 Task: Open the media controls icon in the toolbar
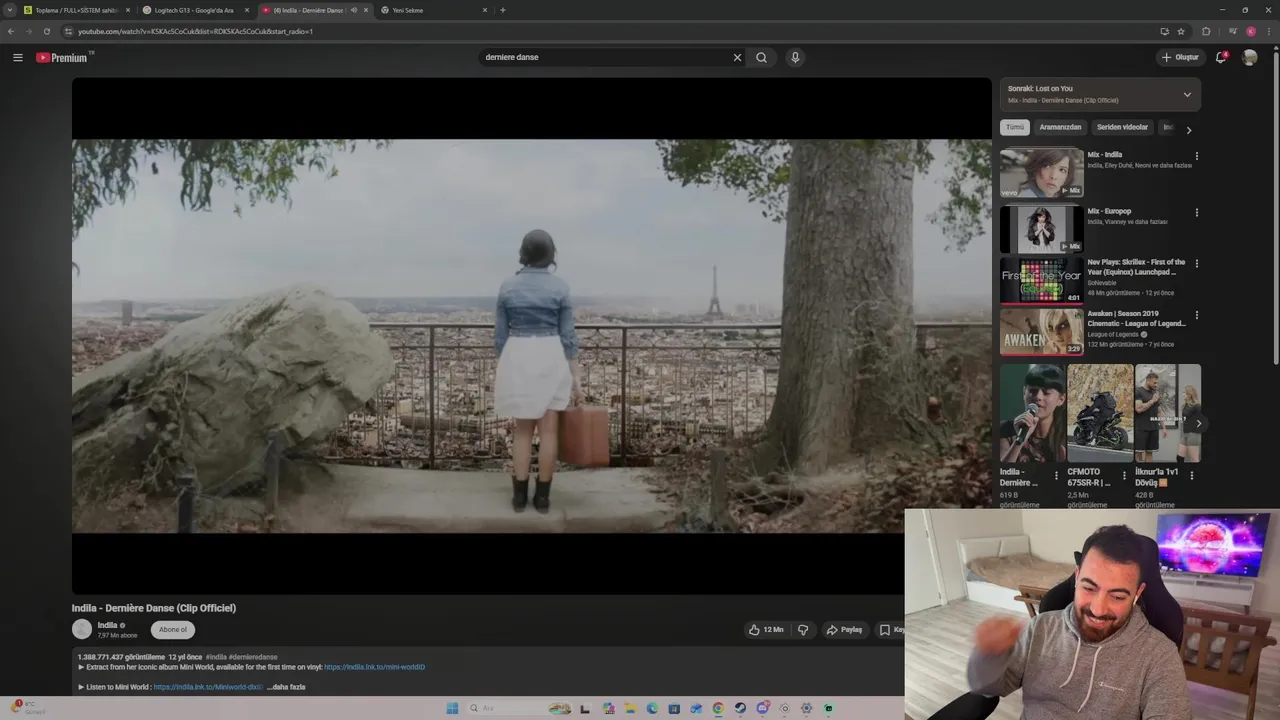pyautogui.click(x=1232, y=31)
